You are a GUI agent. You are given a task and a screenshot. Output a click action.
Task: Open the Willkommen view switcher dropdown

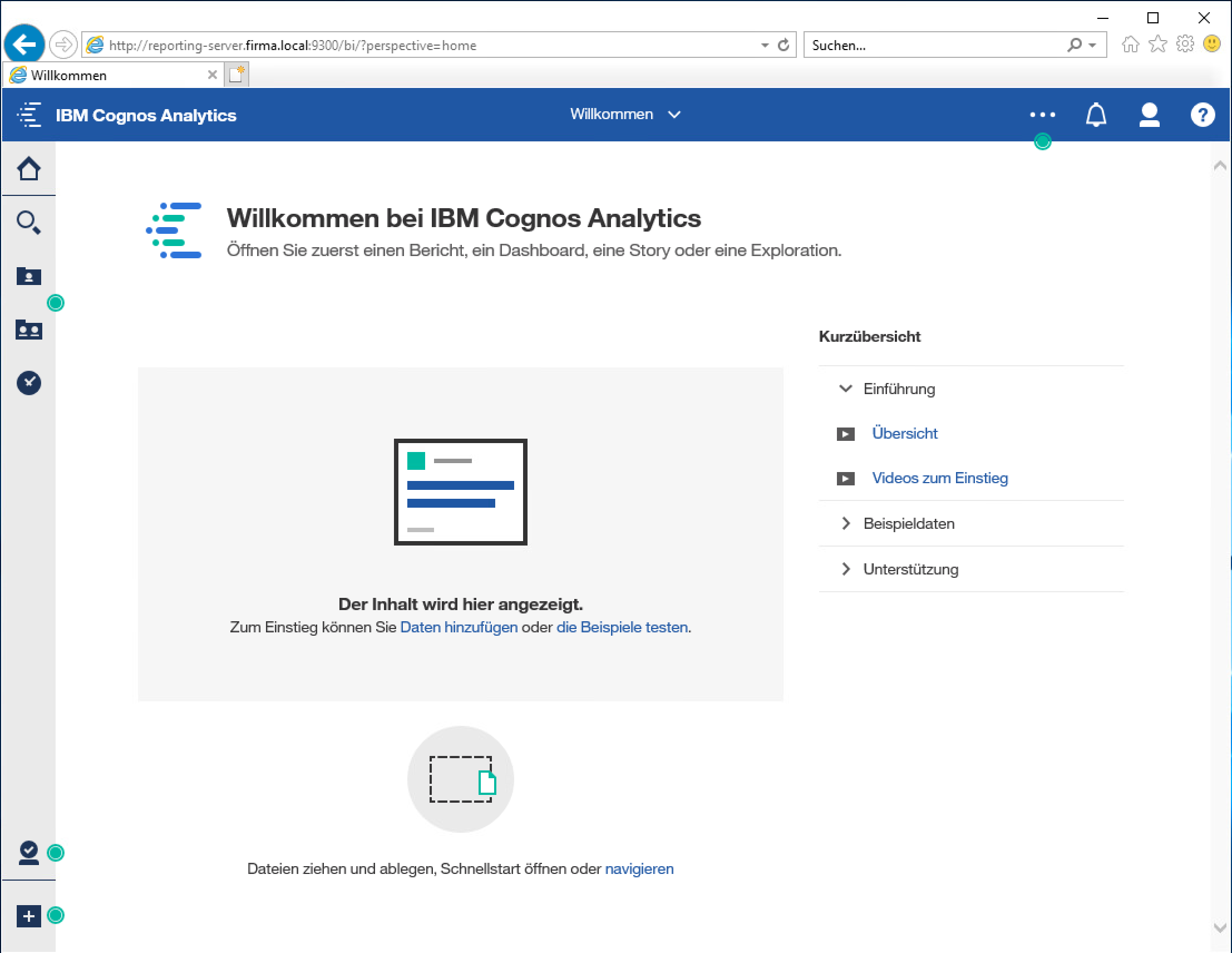tap(625, 115)
